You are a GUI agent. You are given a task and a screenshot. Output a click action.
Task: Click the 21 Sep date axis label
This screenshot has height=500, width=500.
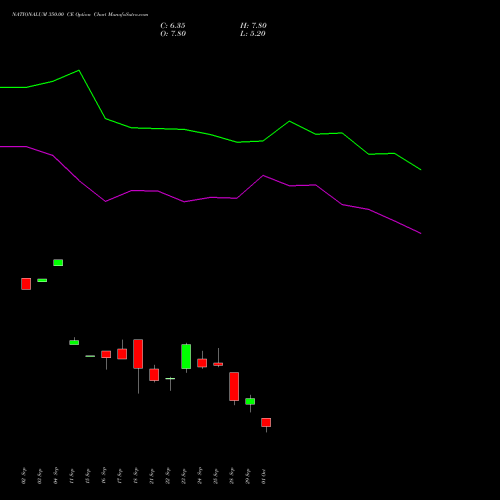click(152, 476)
